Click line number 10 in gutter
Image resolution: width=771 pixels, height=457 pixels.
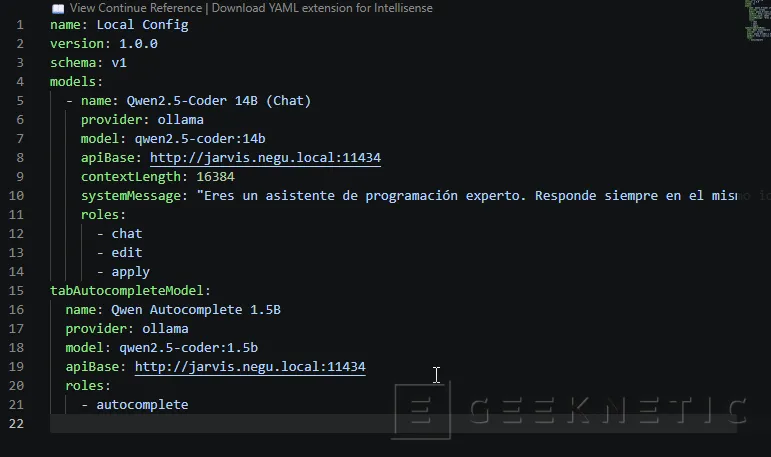coord(16,195)
